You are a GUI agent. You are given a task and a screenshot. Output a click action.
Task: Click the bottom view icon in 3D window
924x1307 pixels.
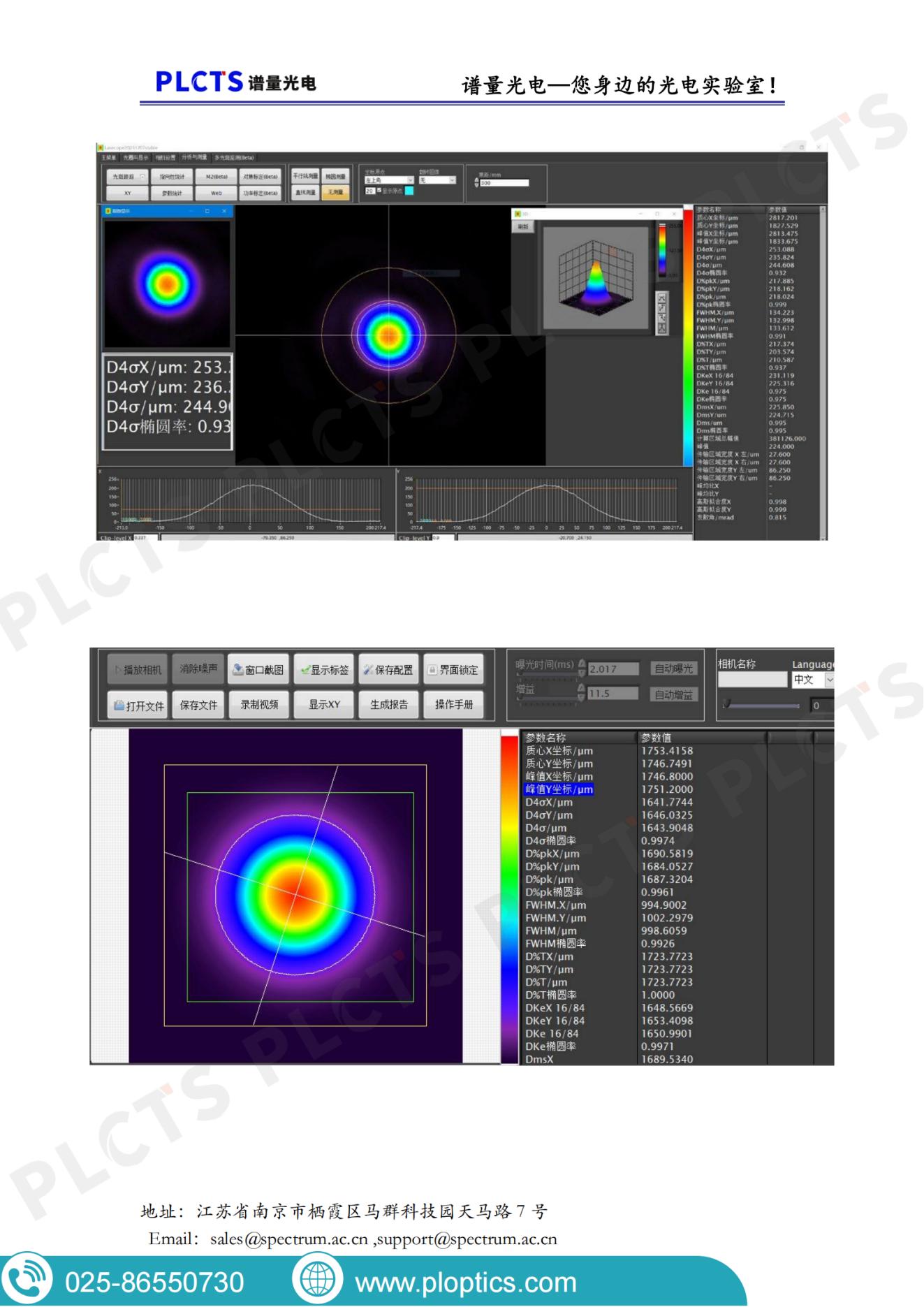pos(662,328)
